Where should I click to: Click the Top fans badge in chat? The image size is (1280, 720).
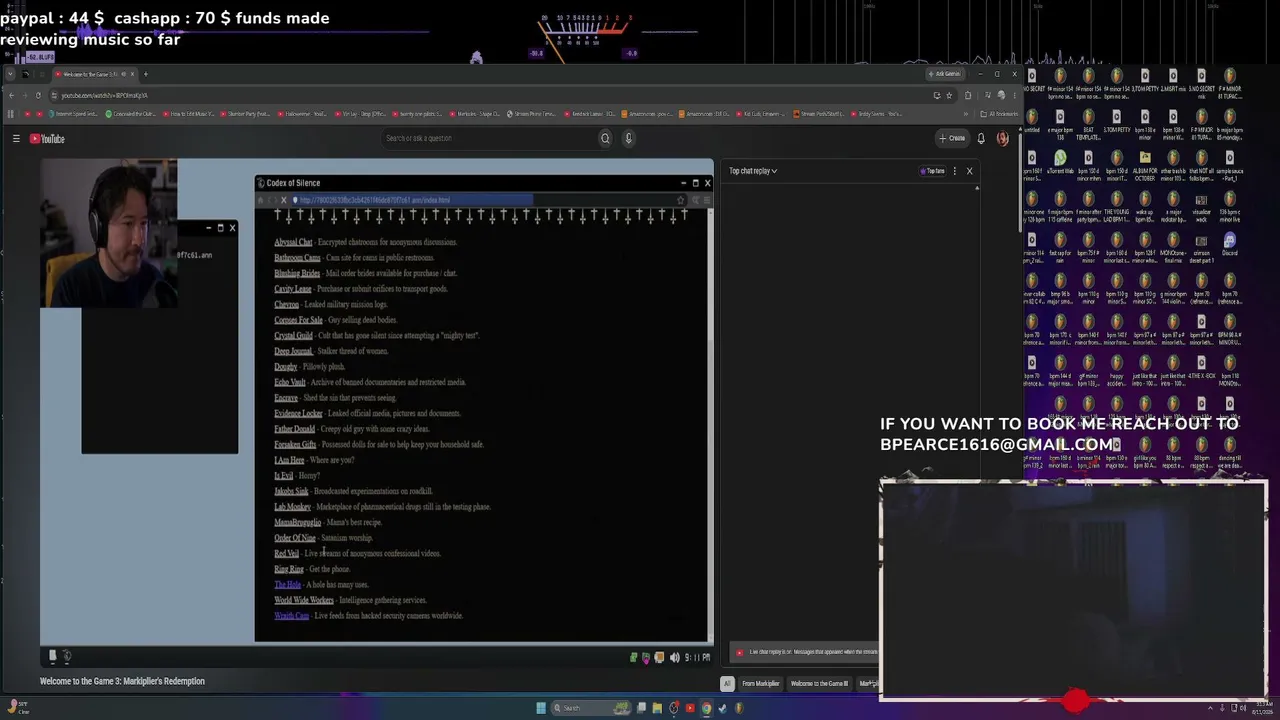pyautogui.click(x=932, y=171)
